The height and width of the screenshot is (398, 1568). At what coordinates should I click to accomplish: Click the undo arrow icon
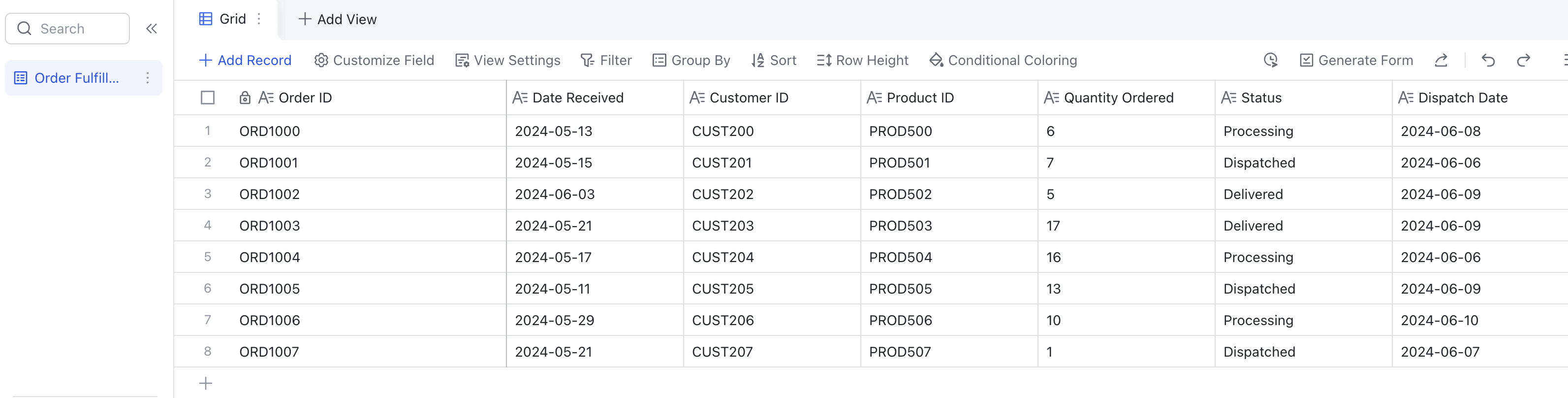coord(1488,60)
